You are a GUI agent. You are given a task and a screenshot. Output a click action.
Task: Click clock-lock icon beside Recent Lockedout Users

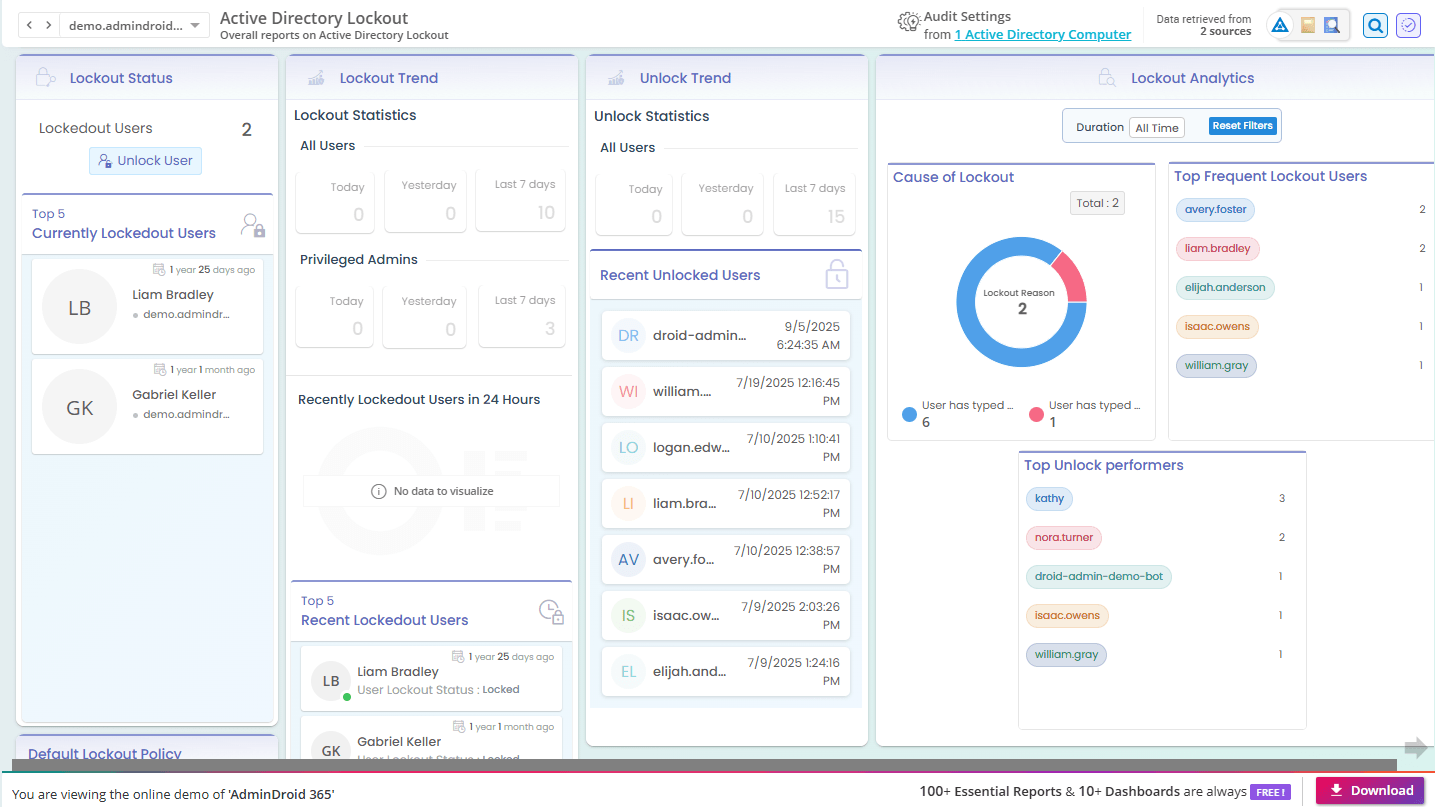coord(551,612)
